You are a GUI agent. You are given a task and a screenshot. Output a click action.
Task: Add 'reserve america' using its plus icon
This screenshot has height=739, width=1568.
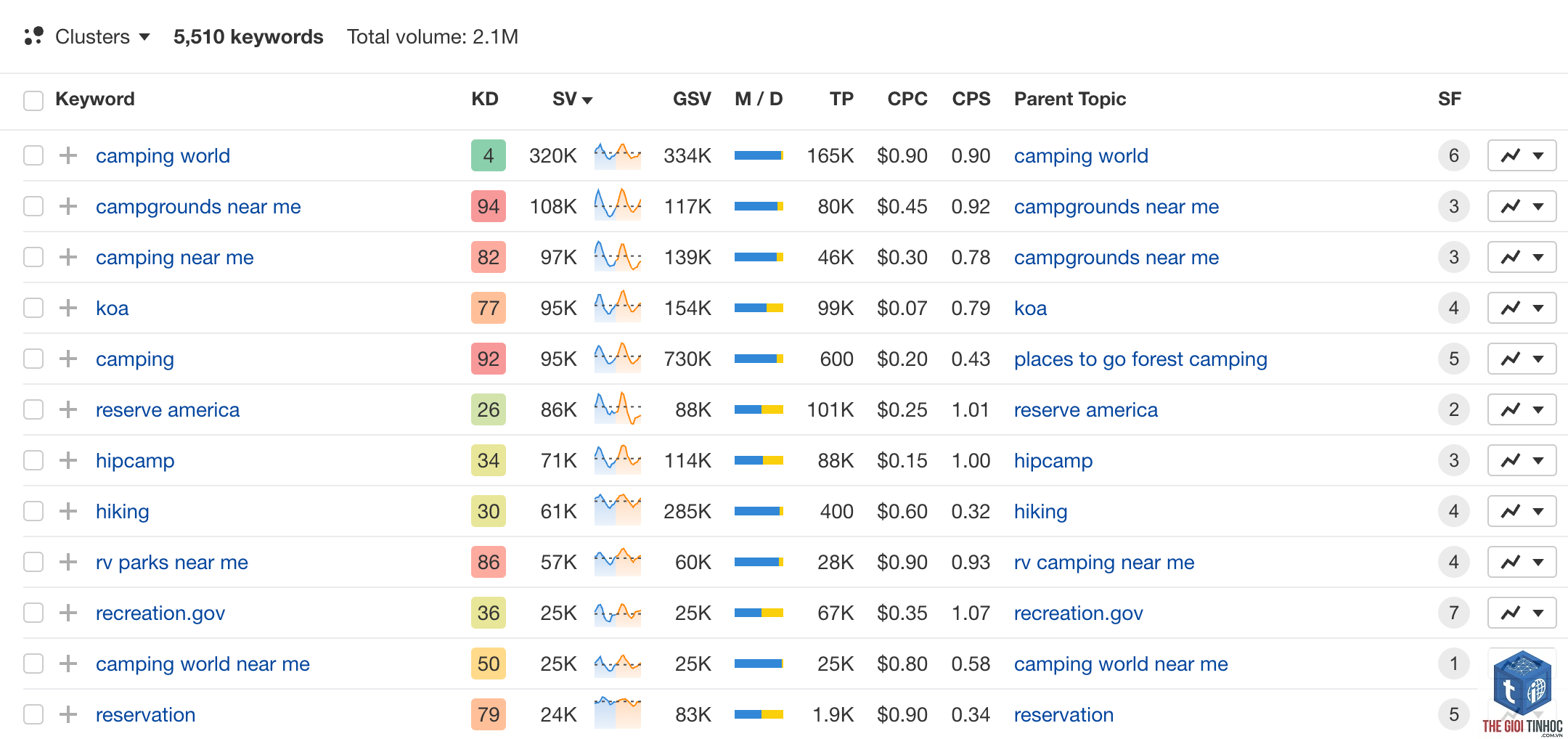[x=68, y=409]
